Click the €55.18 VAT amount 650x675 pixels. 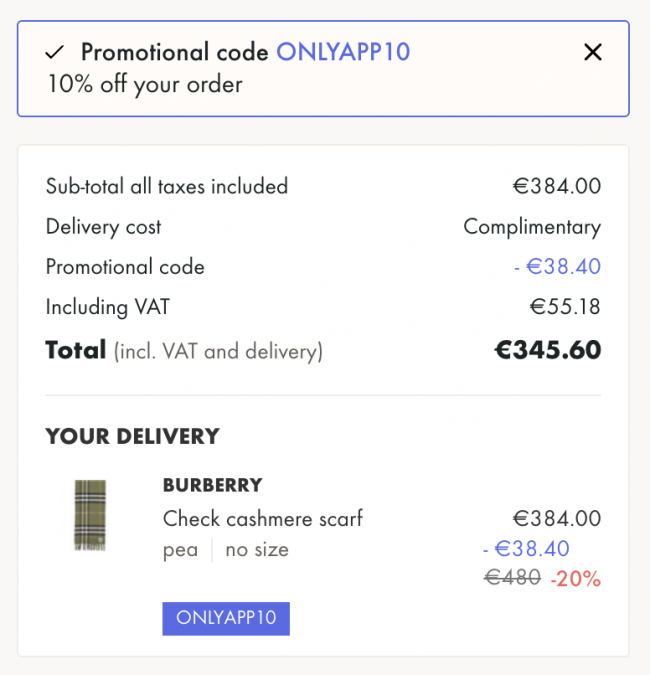[565, 307]
